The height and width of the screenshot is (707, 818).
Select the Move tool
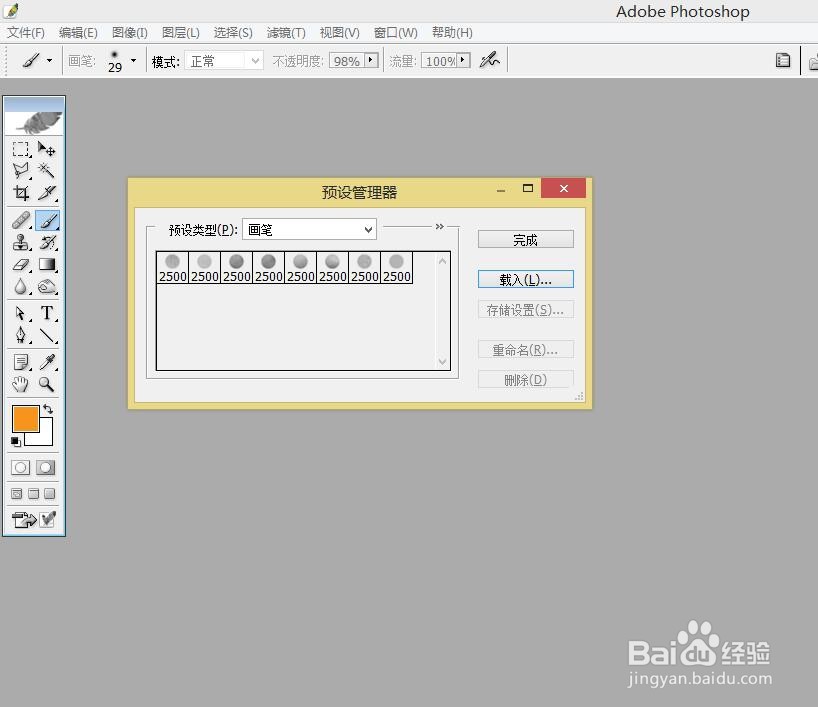tap(46, 149)
